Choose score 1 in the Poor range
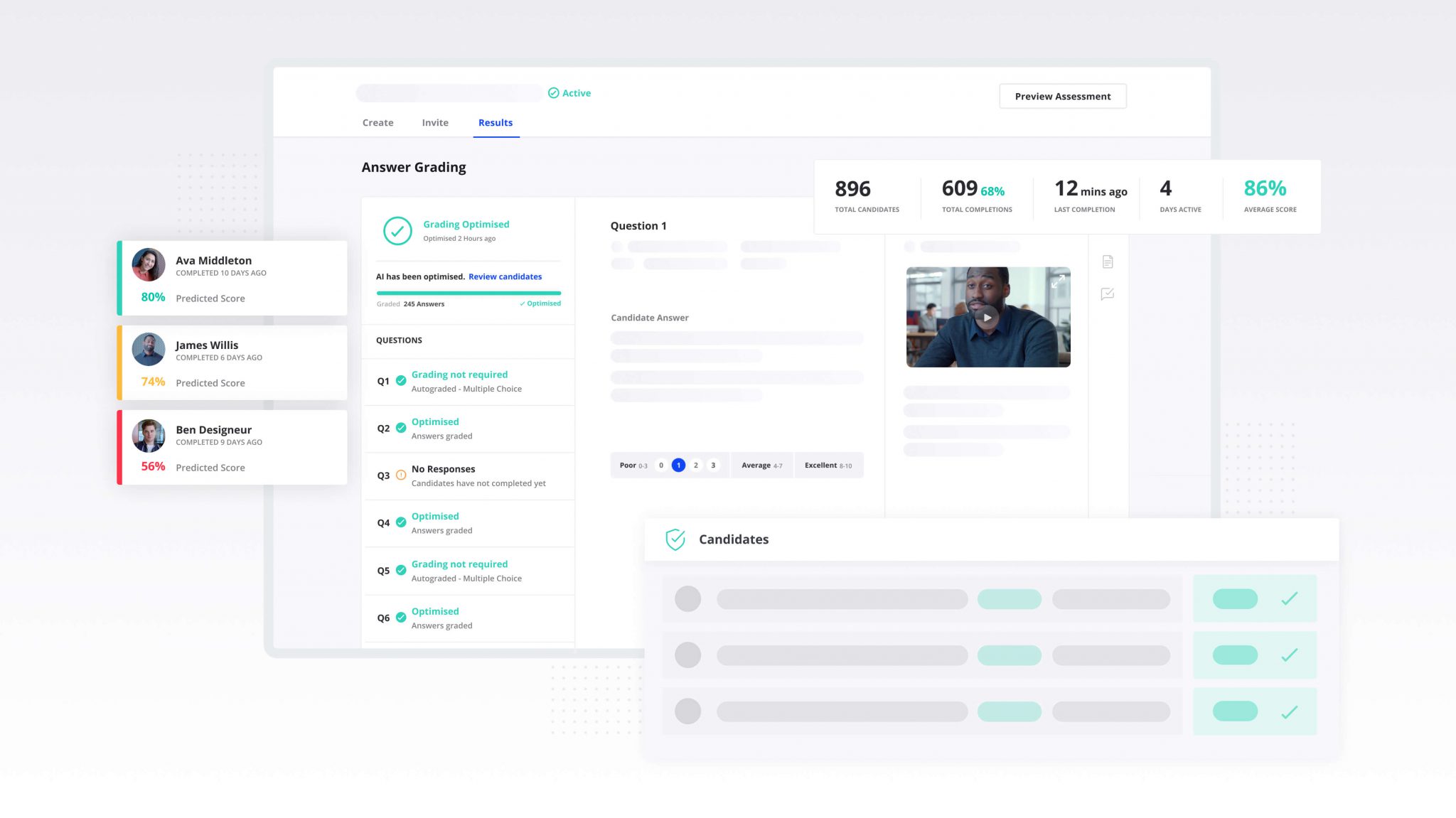Screen dimensions: 1456x818 (x=678, y=465)
